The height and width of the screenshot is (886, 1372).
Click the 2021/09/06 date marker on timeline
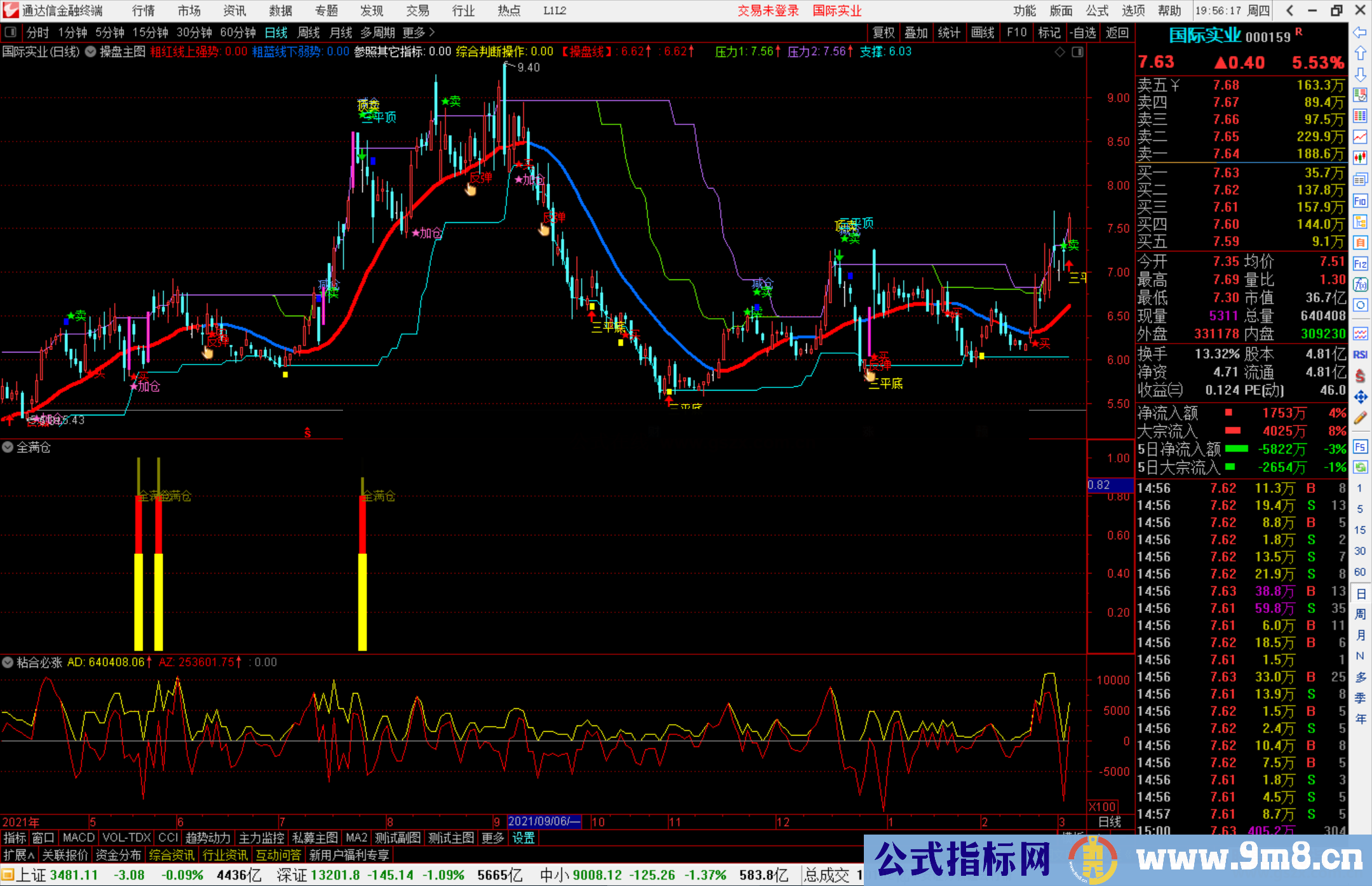544,821
